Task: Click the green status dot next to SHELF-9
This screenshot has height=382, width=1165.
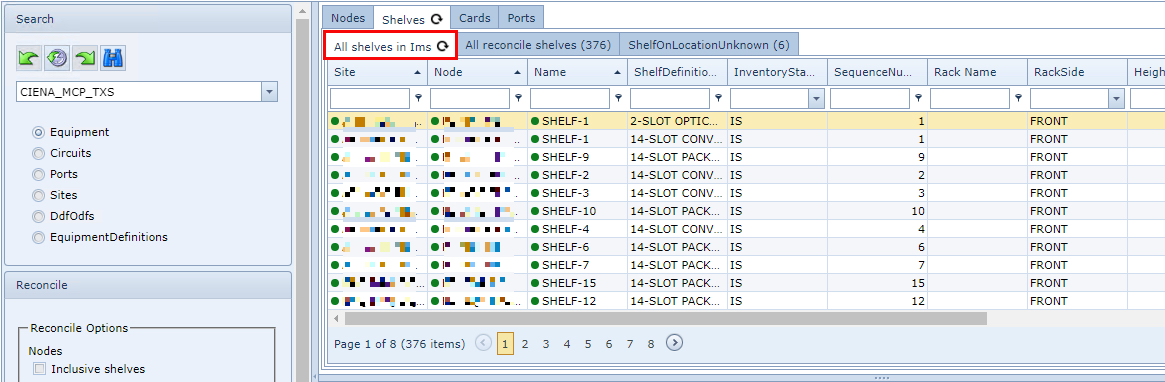Action: [x=535, y=157]
